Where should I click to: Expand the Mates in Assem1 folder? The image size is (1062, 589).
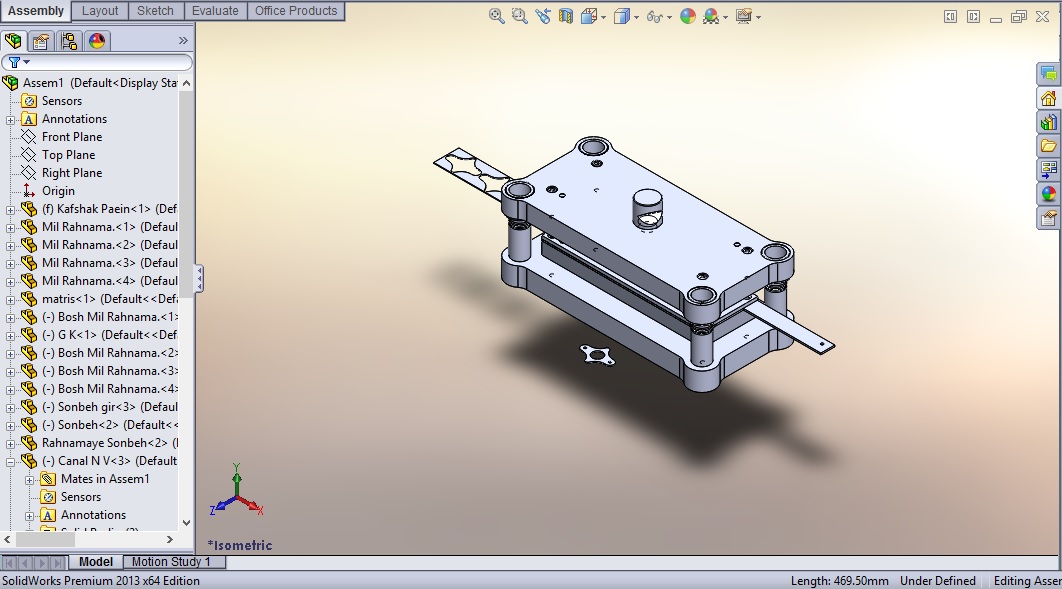click(30, 480)
